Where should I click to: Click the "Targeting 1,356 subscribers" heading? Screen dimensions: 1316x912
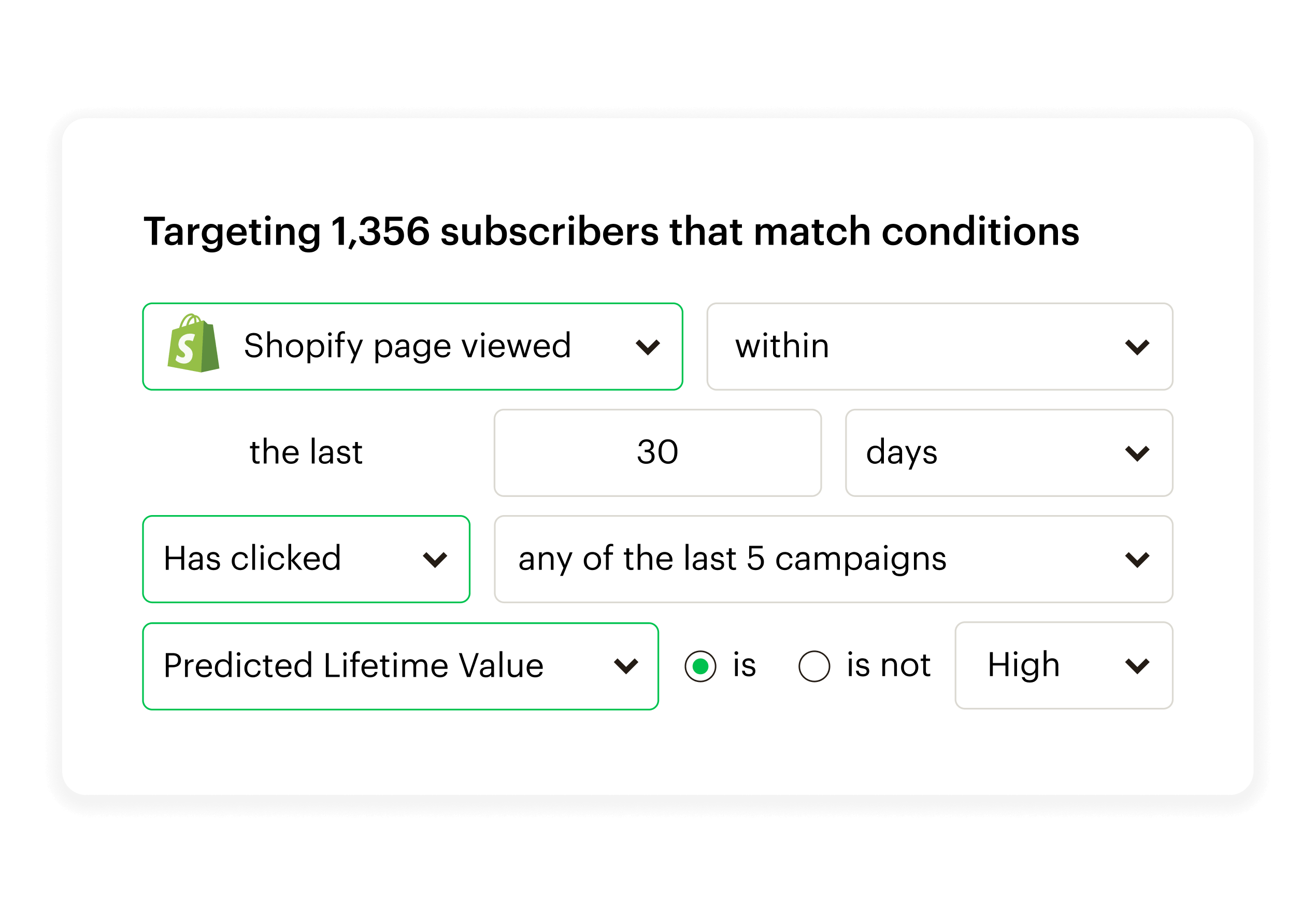[611, 232]
